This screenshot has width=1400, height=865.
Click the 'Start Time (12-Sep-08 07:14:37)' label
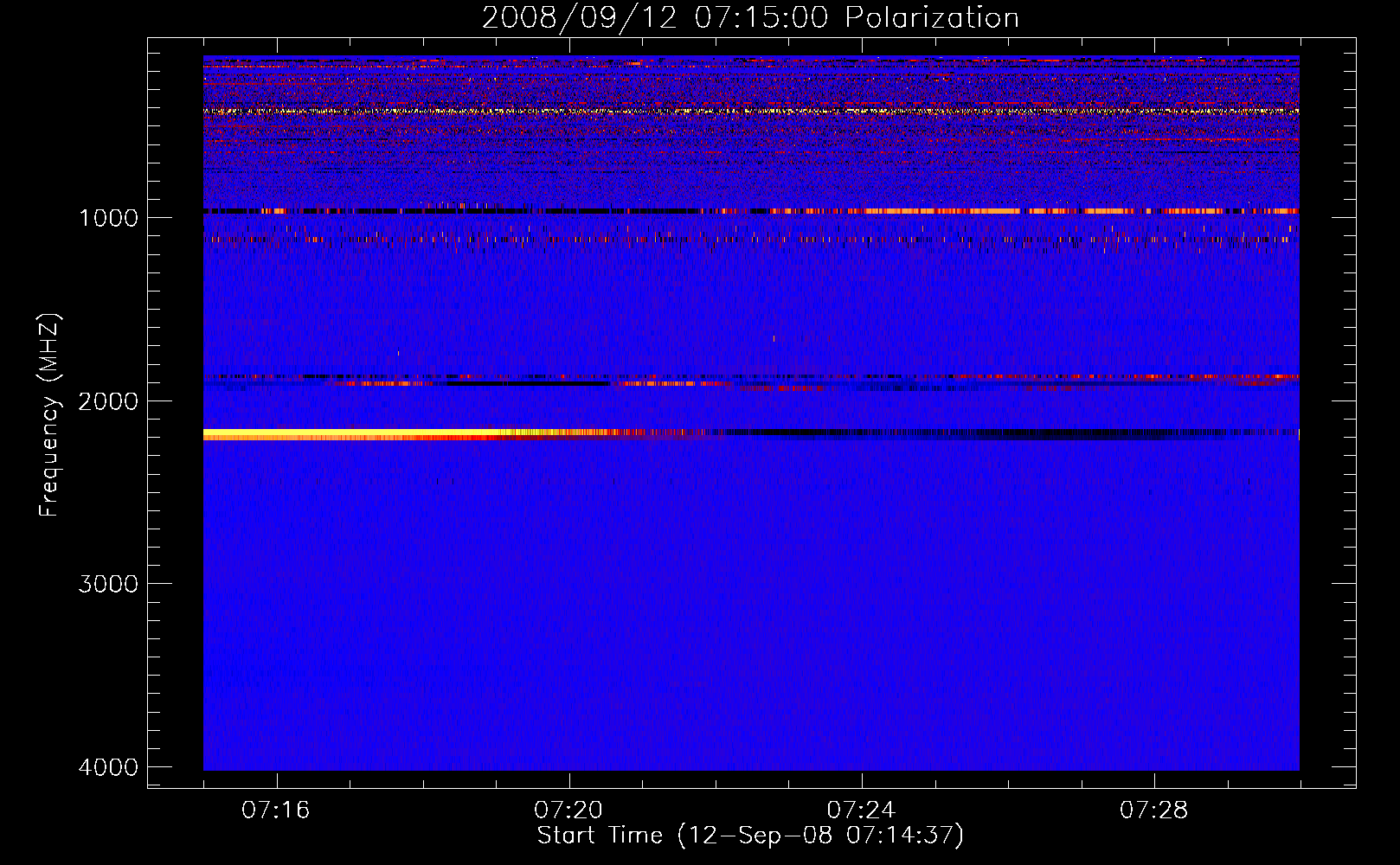pyautogui.click(x=750, y=836)
